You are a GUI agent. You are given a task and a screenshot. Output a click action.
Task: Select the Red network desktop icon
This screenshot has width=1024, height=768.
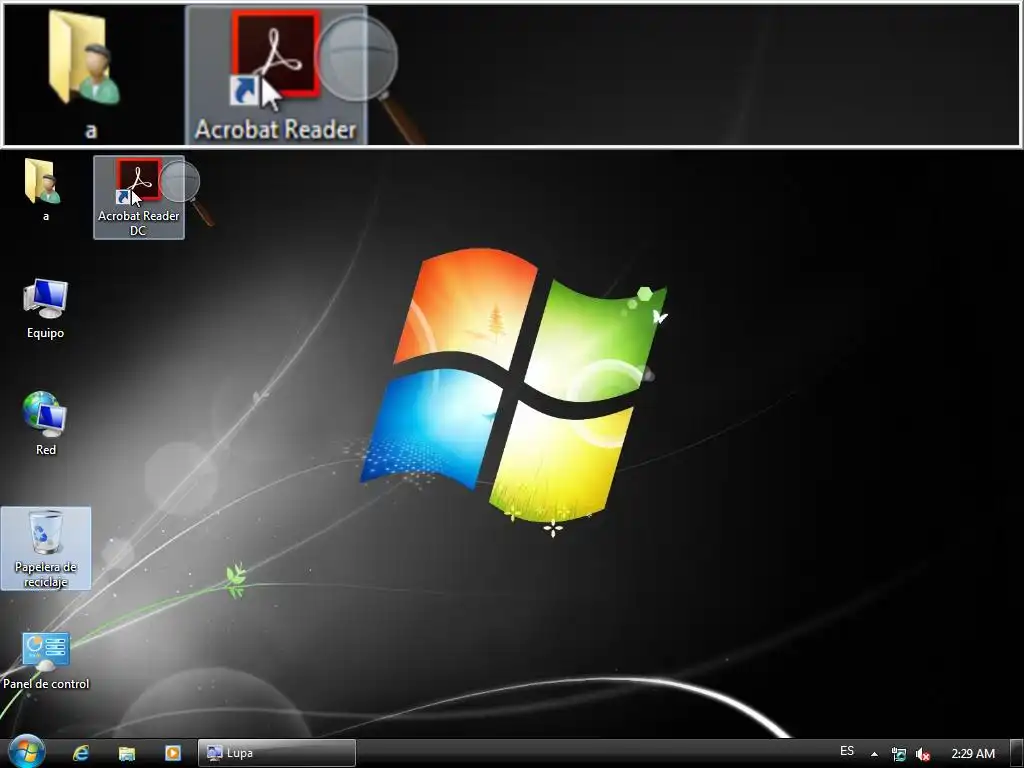pyautogui.click(x=45, y=423)
